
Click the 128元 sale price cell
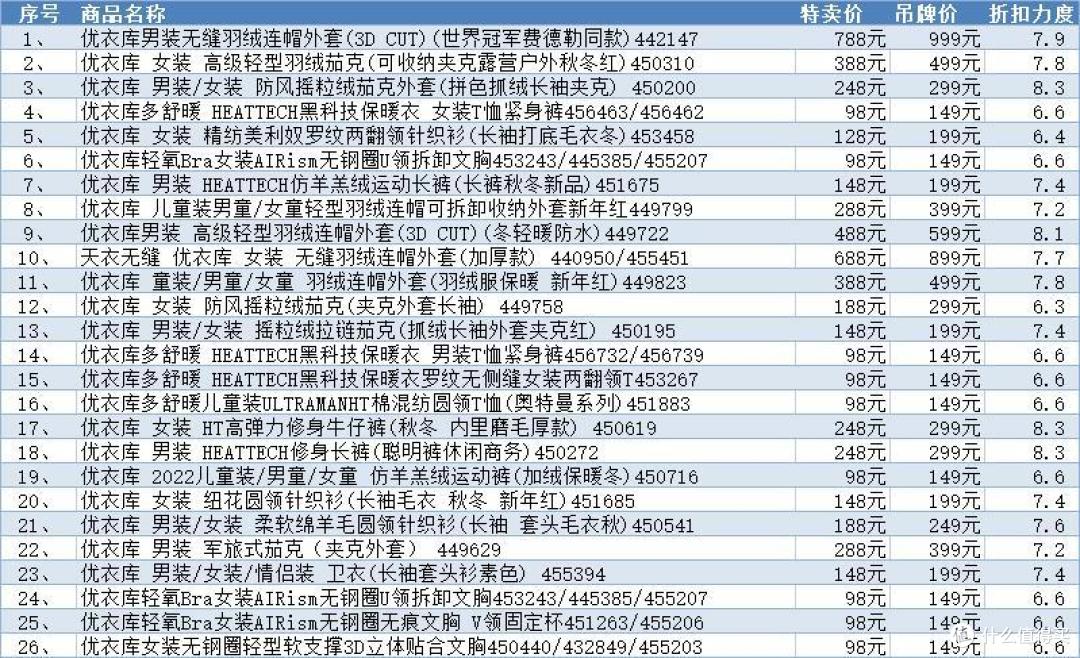860,136
